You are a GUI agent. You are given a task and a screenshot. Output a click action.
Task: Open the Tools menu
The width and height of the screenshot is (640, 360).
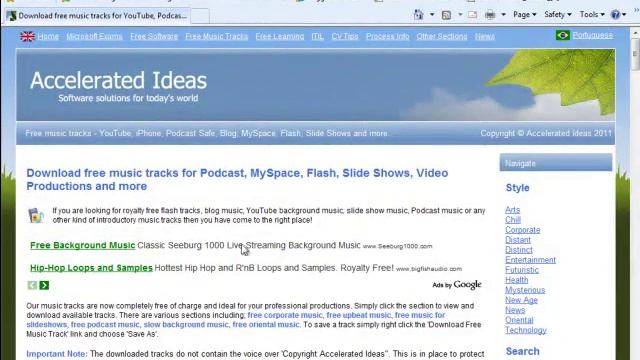592,15
